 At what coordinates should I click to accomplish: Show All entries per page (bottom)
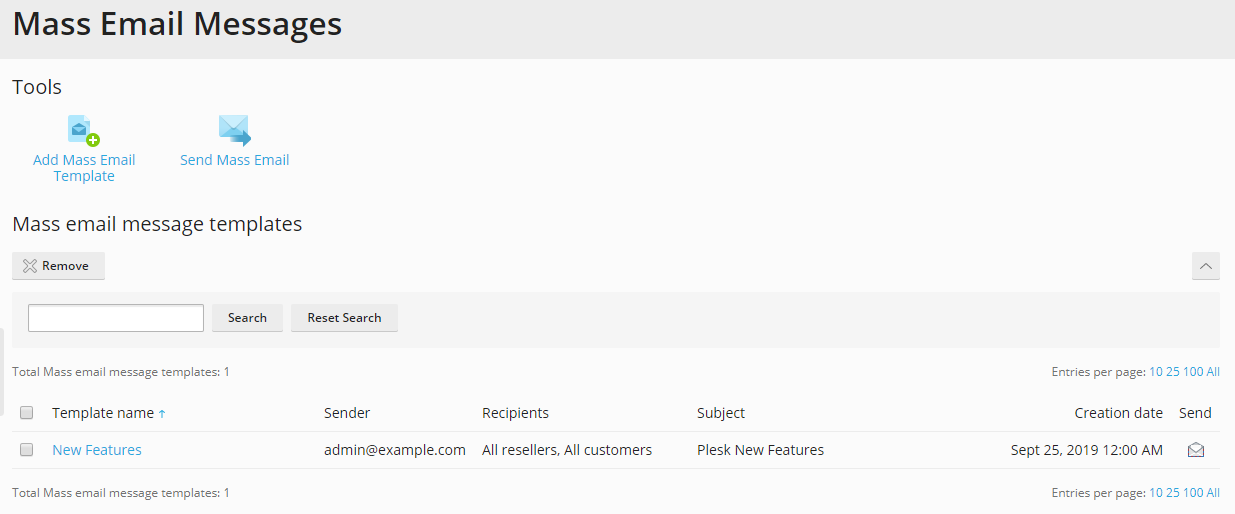click(x=1213, y=493)
